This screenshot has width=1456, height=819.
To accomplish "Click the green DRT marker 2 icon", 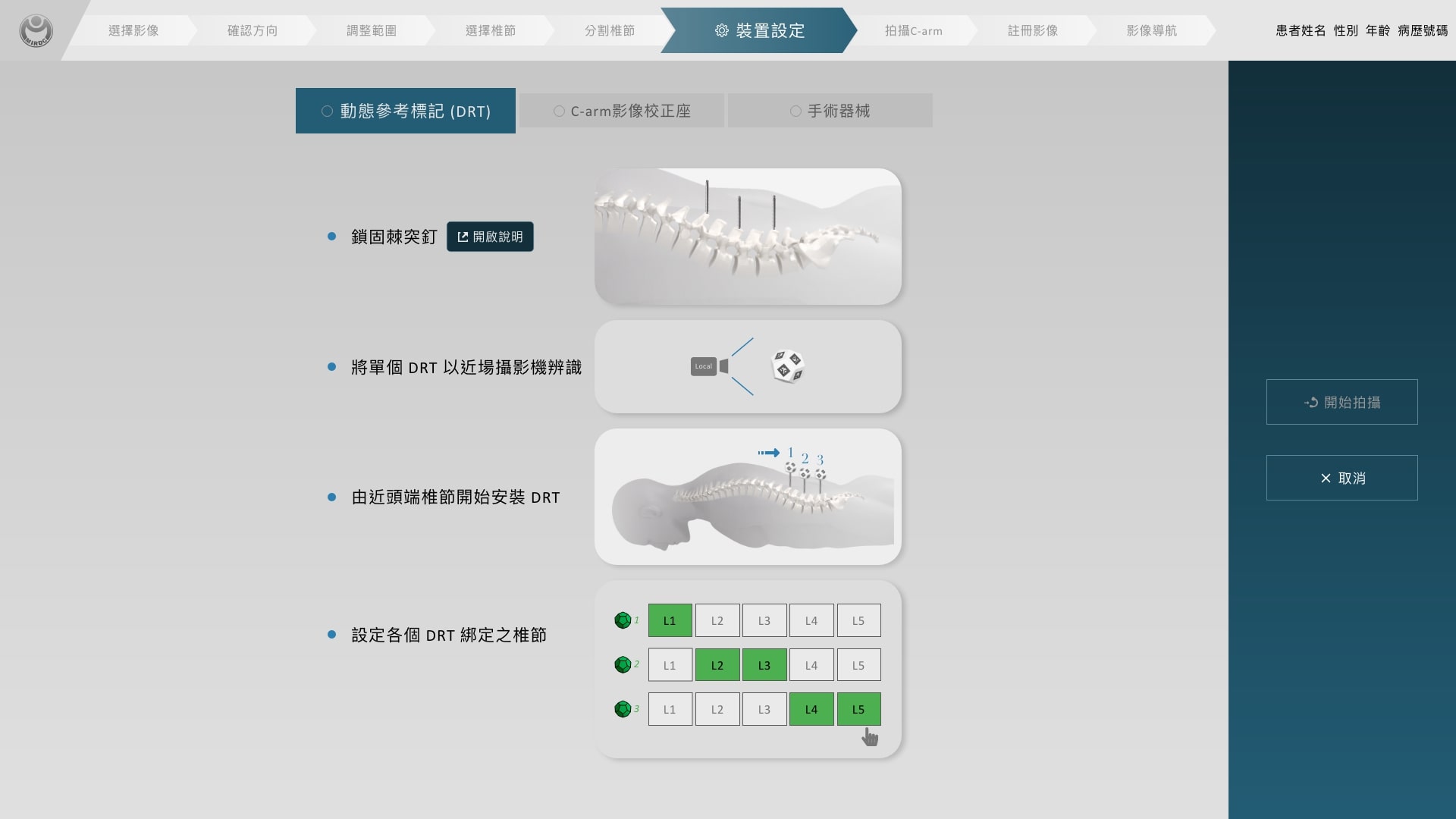I will click(x=623, y=665).
